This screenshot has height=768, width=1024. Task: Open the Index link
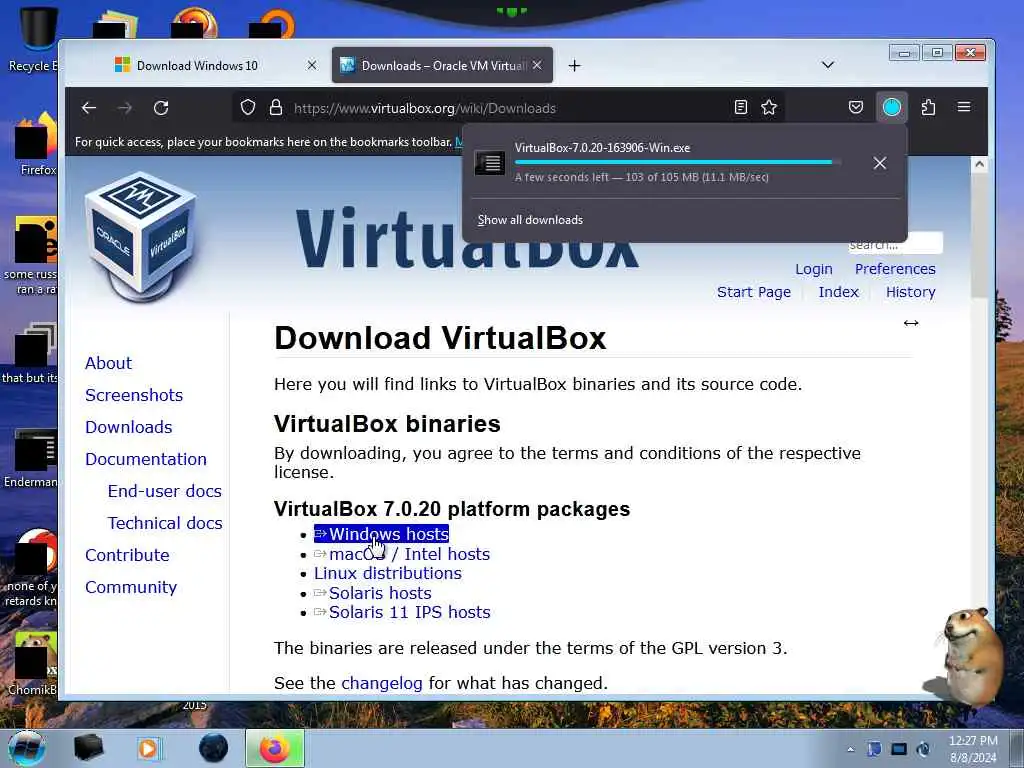tap(839, 292)
